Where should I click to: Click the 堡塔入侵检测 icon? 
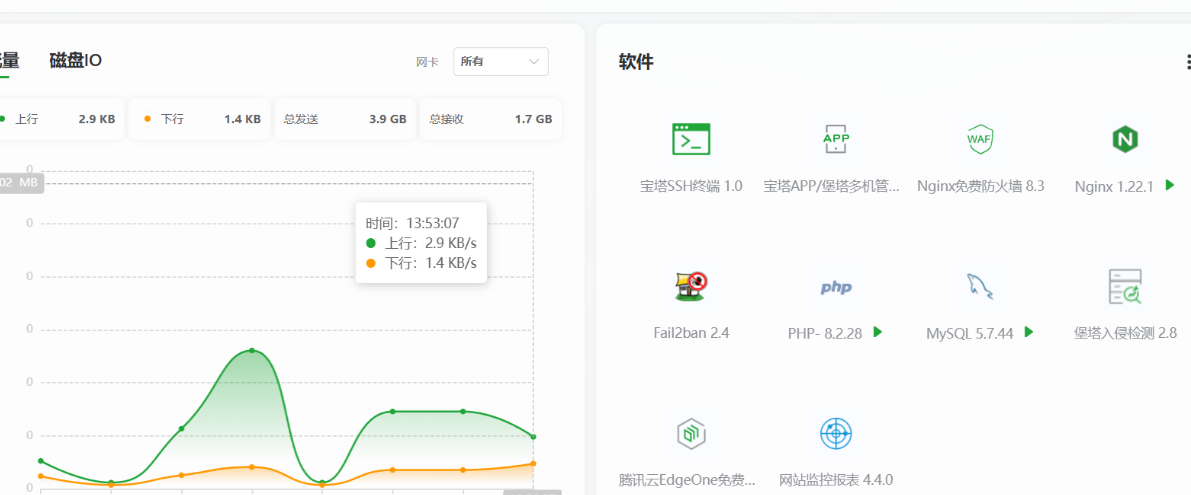1124,287
